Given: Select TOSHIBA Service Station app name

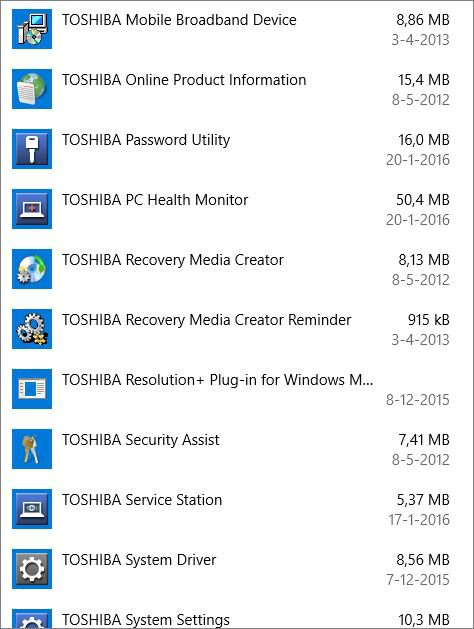Looking at the screenshot, I should tap(142, 500).
